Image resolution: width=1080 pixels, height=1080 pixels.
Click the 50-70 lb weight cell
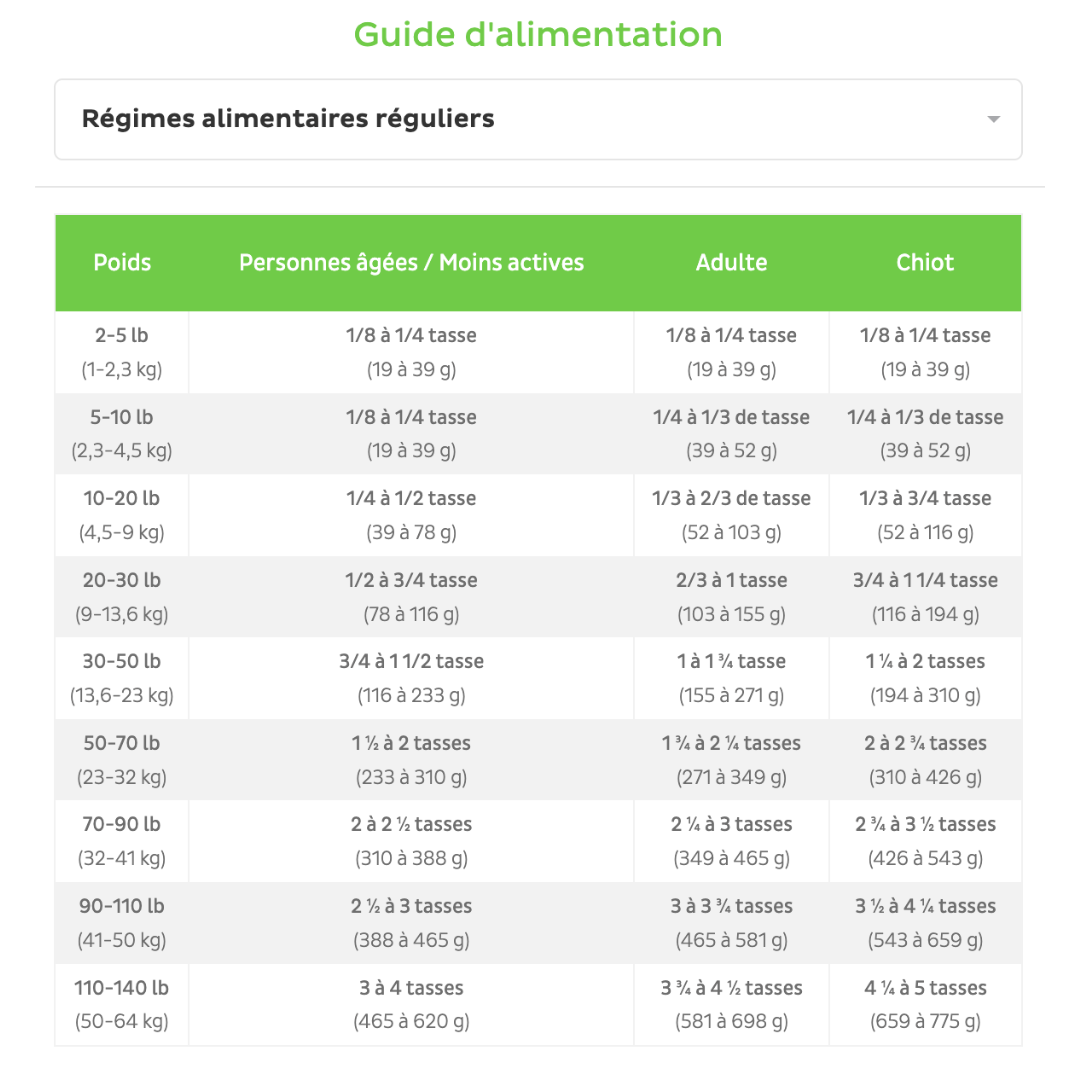(122, 760)
